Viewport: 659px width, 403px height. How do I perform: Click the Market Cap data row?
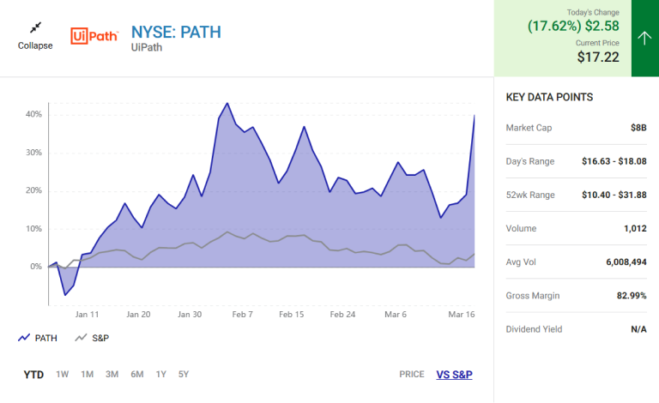point(576,128)
